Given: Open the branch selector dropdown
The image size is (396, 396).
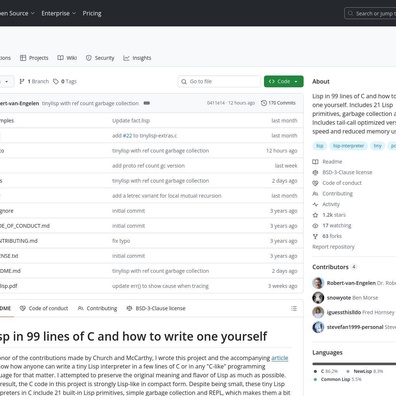Looking at the screenshot, I should click(x=6, y=81).
